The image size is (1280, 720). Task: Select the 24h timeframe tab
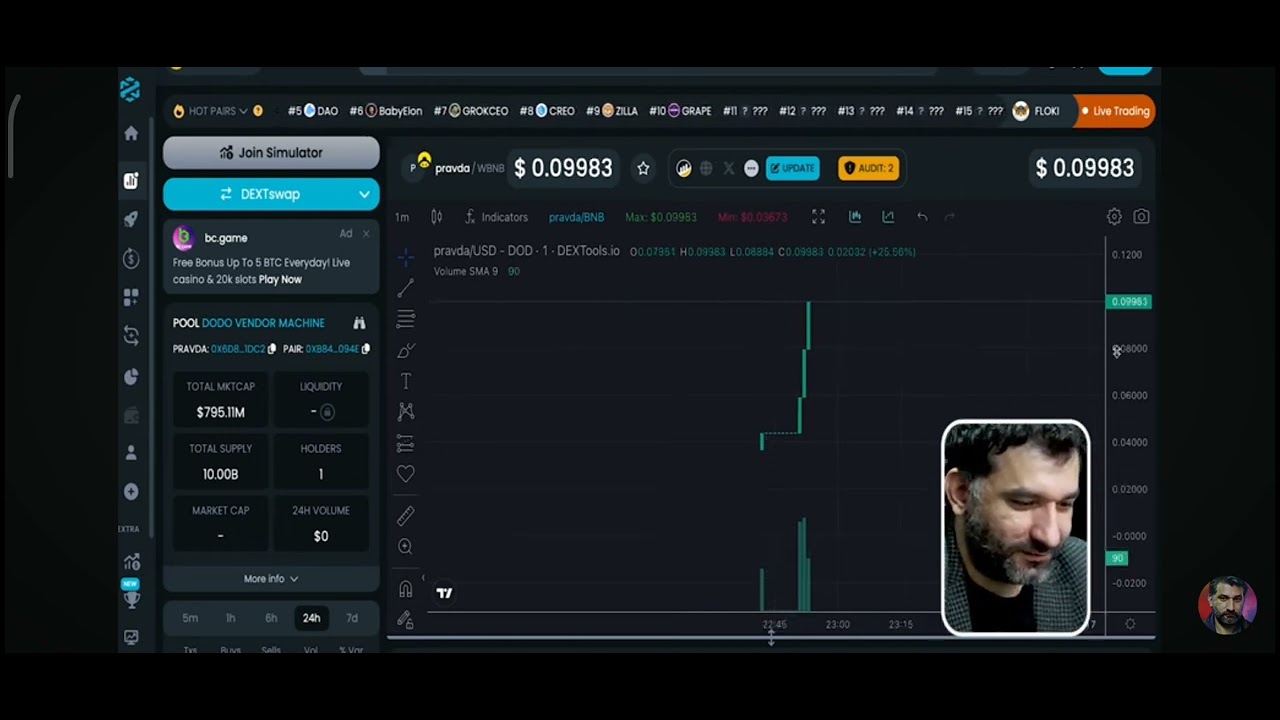click(x=311, y=618)
